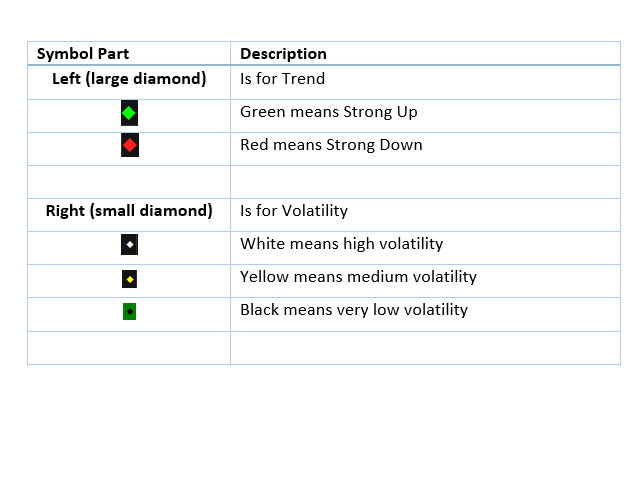Click the 'Is for Volatility' text

294,211
